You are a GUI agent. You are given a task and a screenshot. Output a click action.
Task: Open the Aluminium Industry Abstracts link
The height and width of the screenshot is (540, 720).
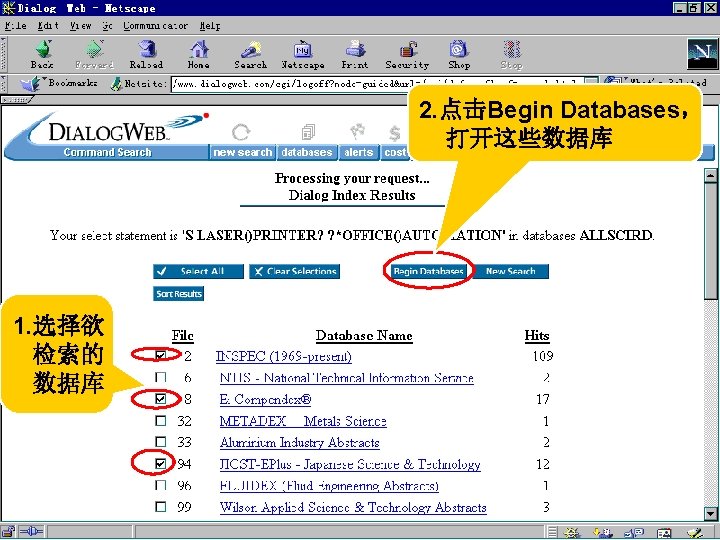pyautogui.click(x=300, y=443)
